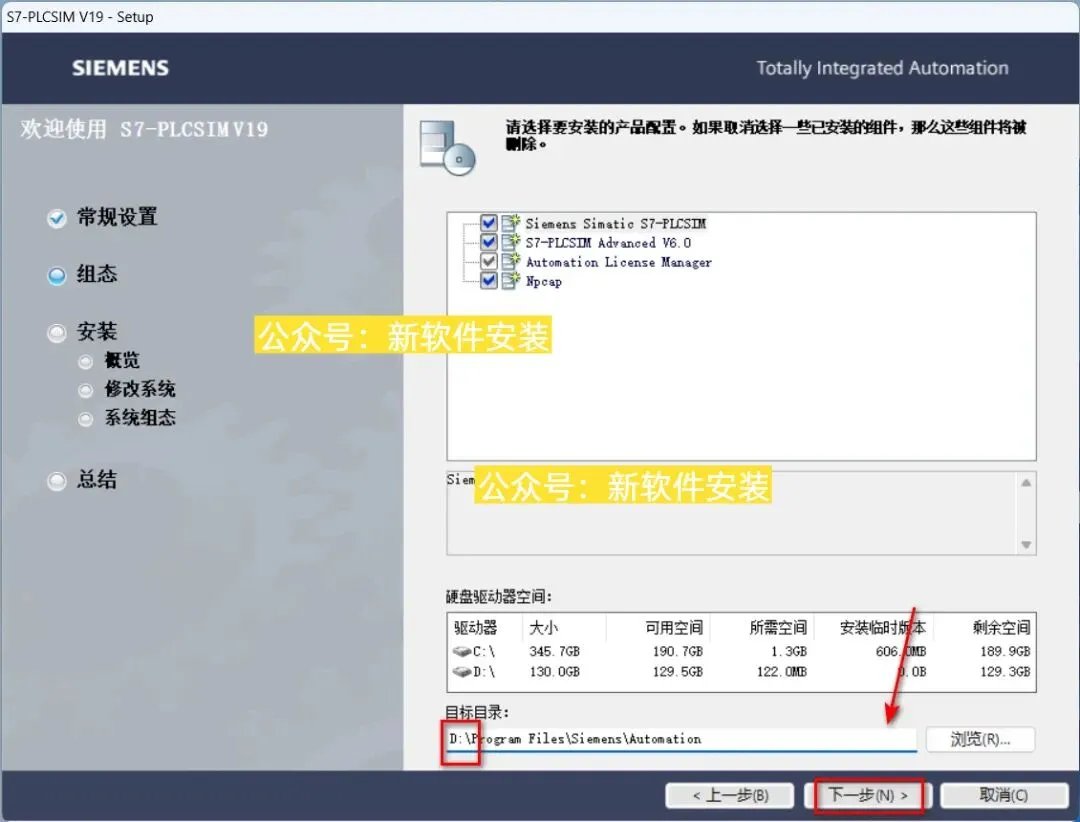Click the 剩余空间 column header

click(983, 627)
